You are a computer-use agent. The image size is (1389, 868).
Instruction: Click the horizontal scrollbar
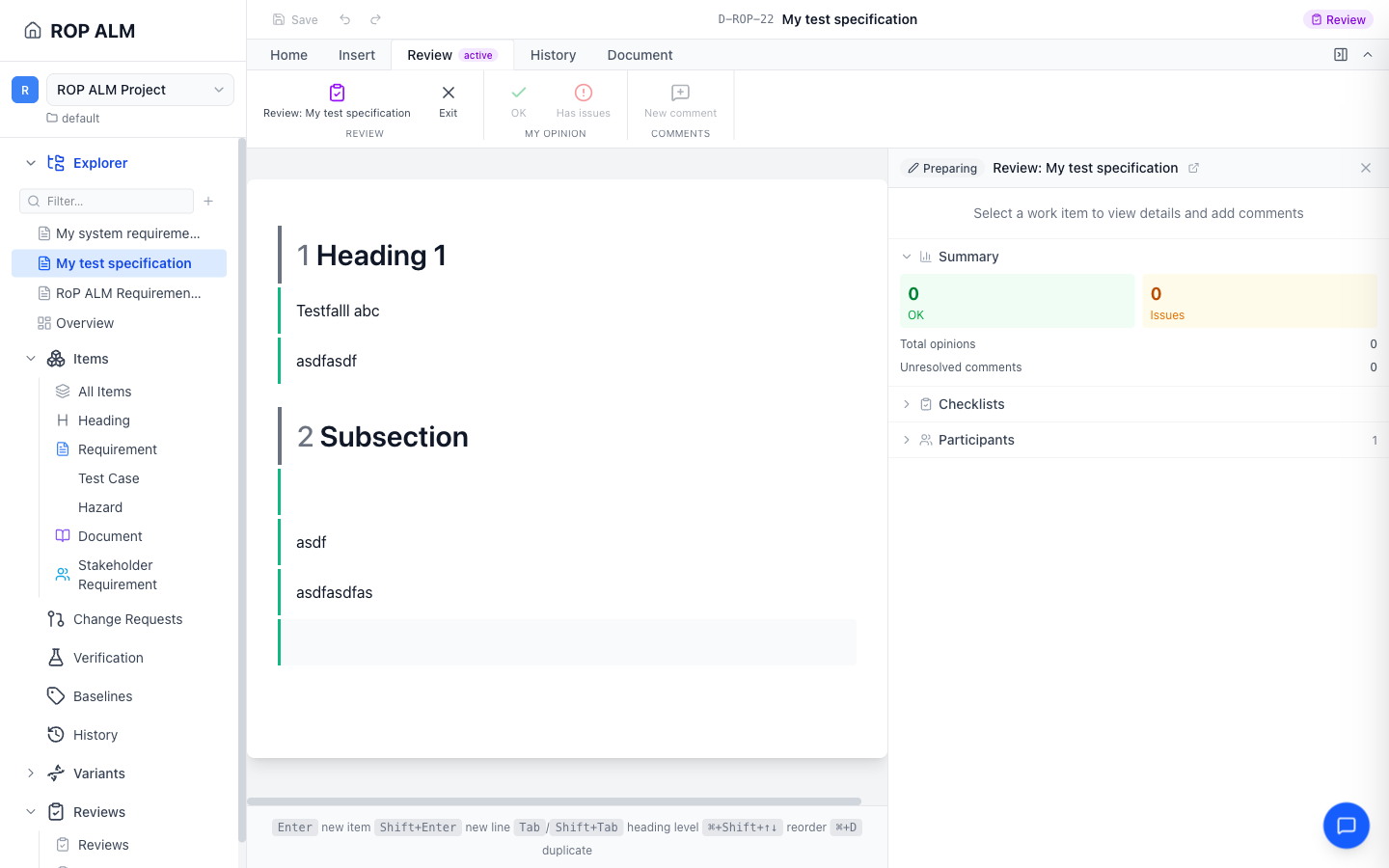(x=554, y=801)
